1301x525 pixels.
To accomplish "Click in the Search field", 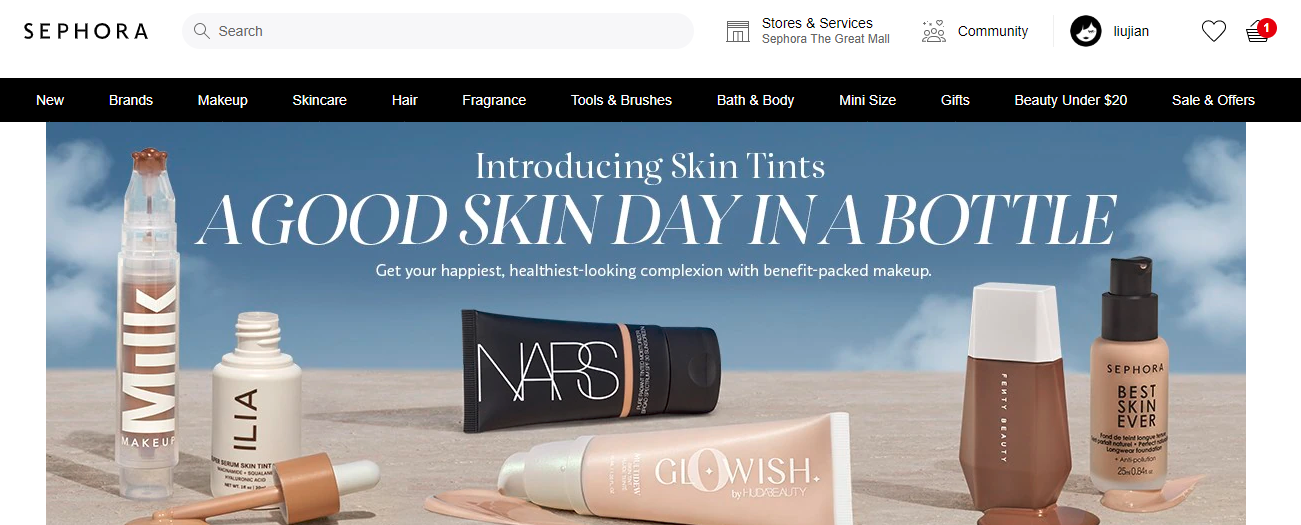I will 438,31.
